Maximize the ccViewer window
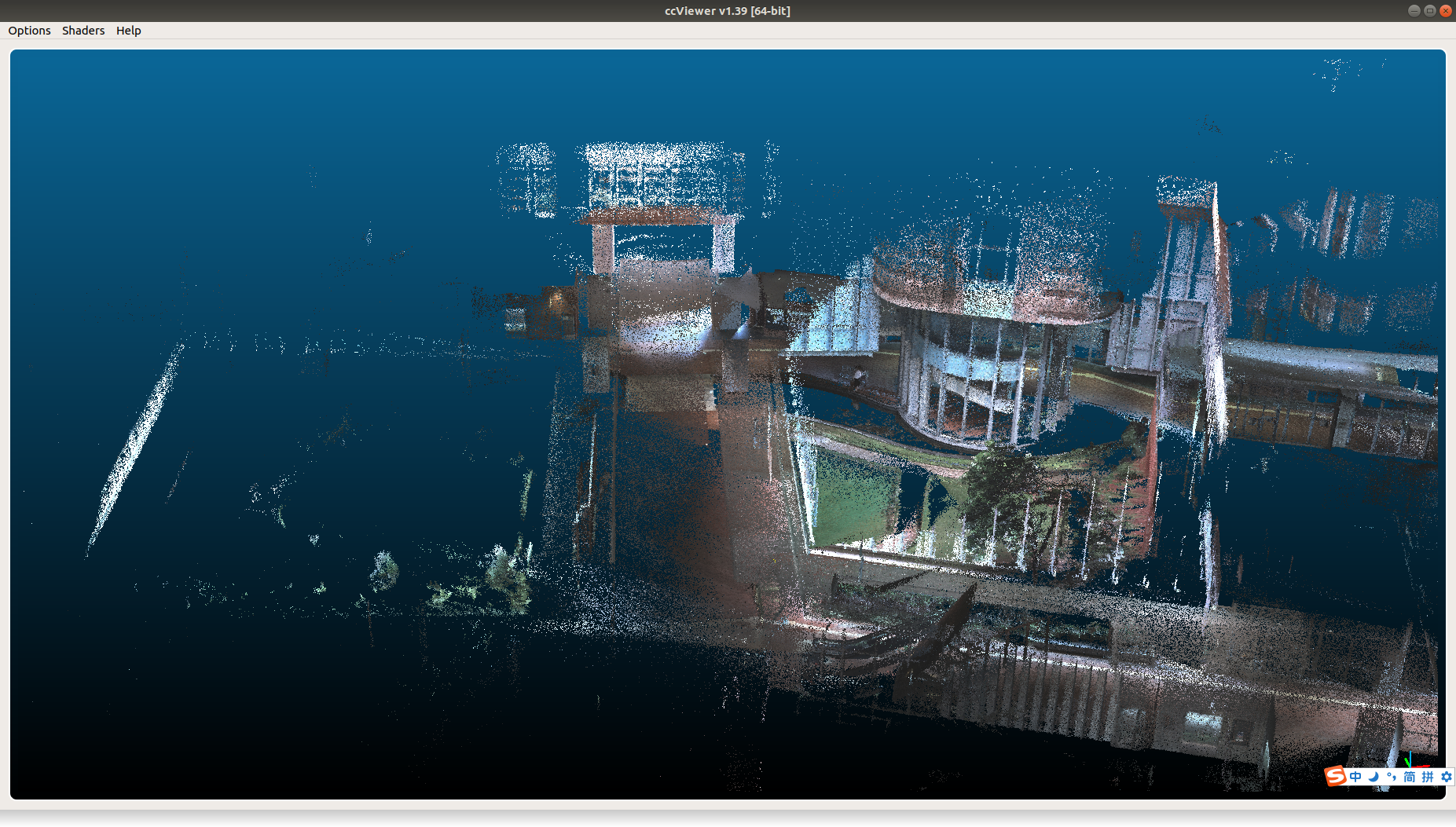 coord(1428,10)
